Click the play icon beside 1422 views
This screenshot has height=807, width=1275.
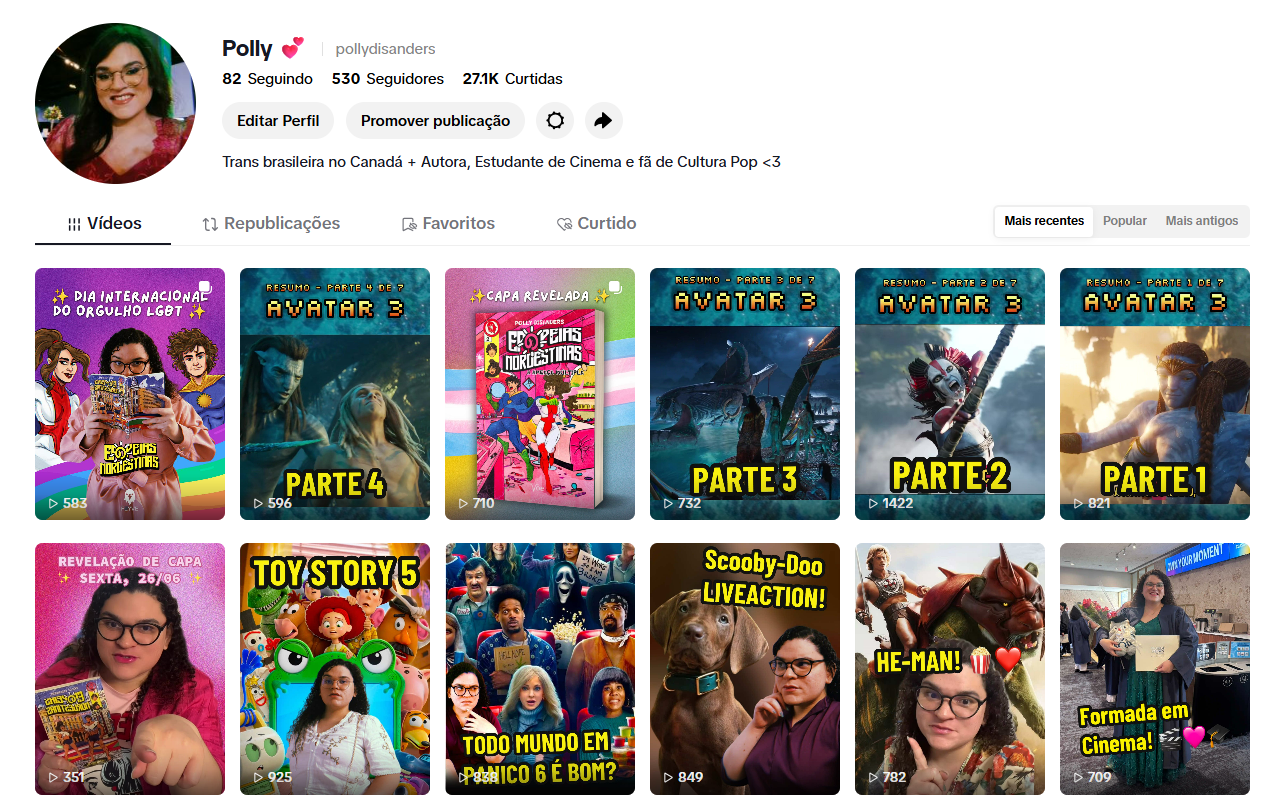click(873, 503)
